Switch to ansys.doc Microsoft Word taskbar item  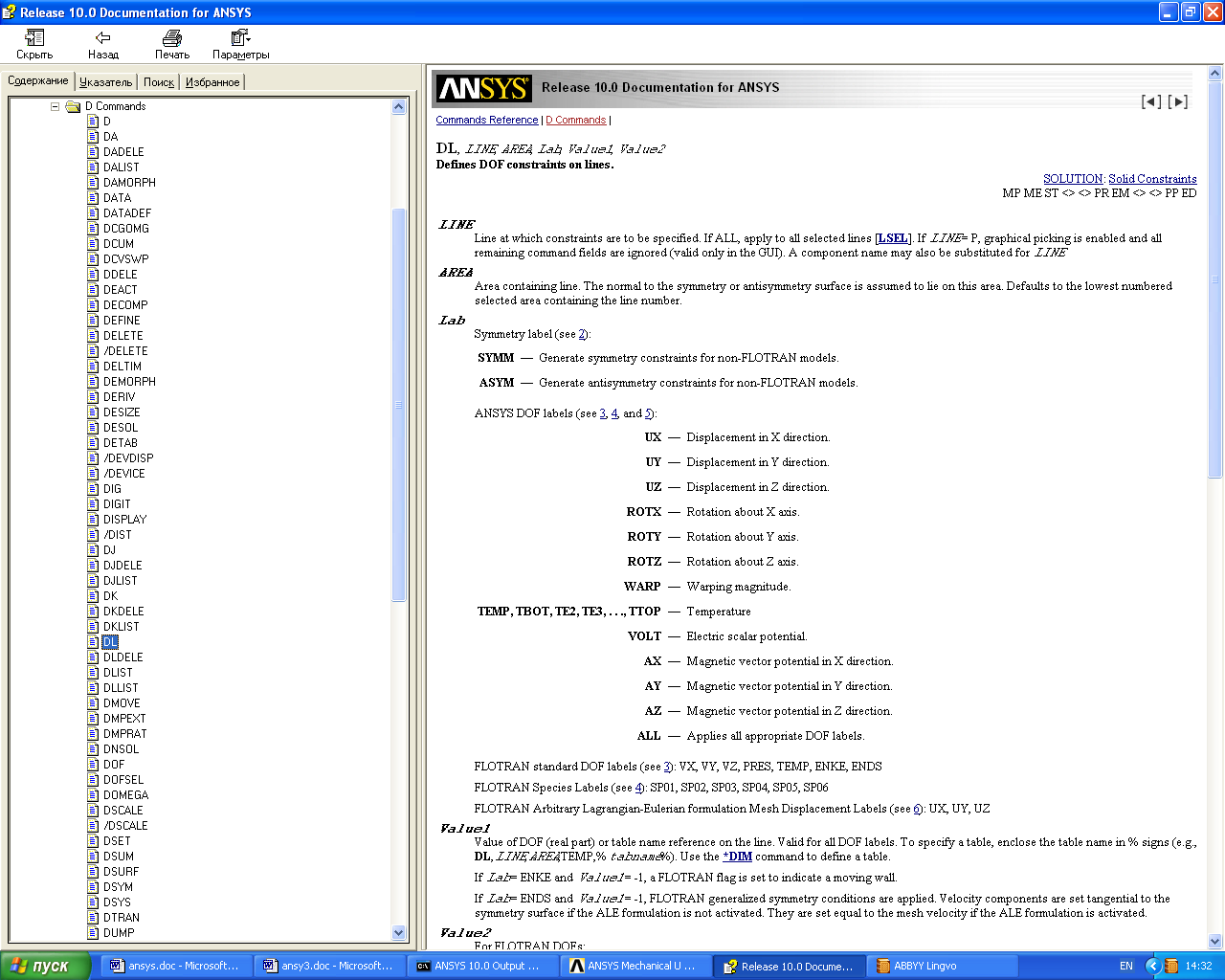[176, 966]
